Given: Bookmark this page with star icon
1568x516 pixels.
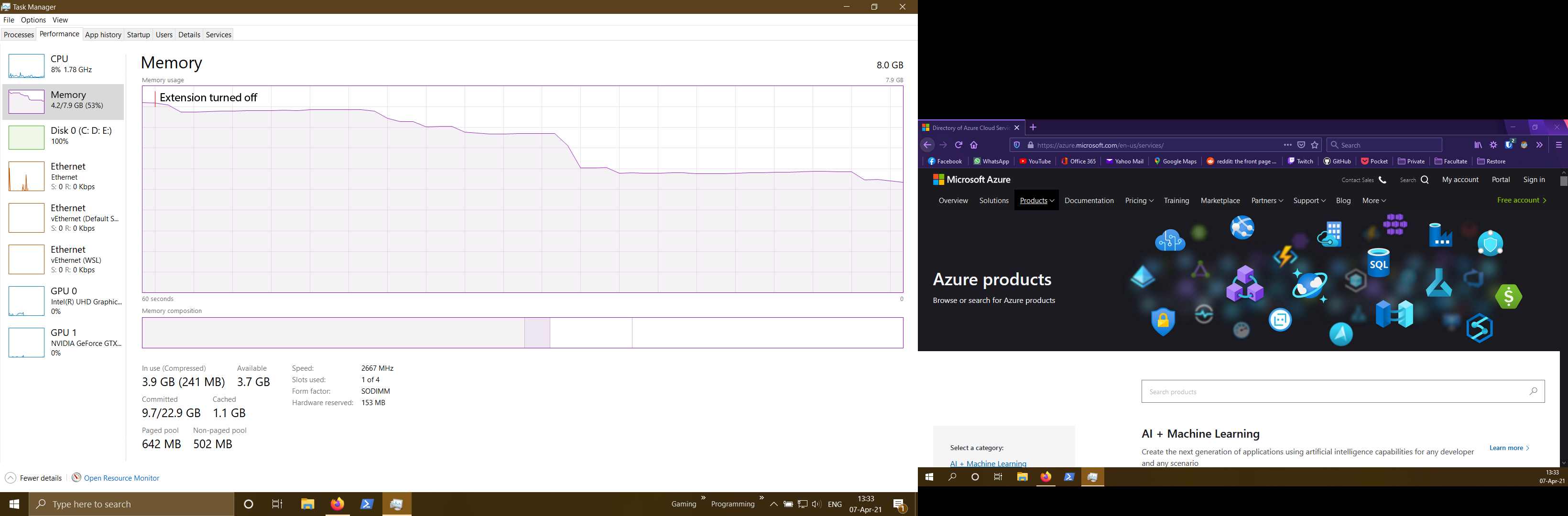Looking at the screenshot, I should coord(1315,145).
